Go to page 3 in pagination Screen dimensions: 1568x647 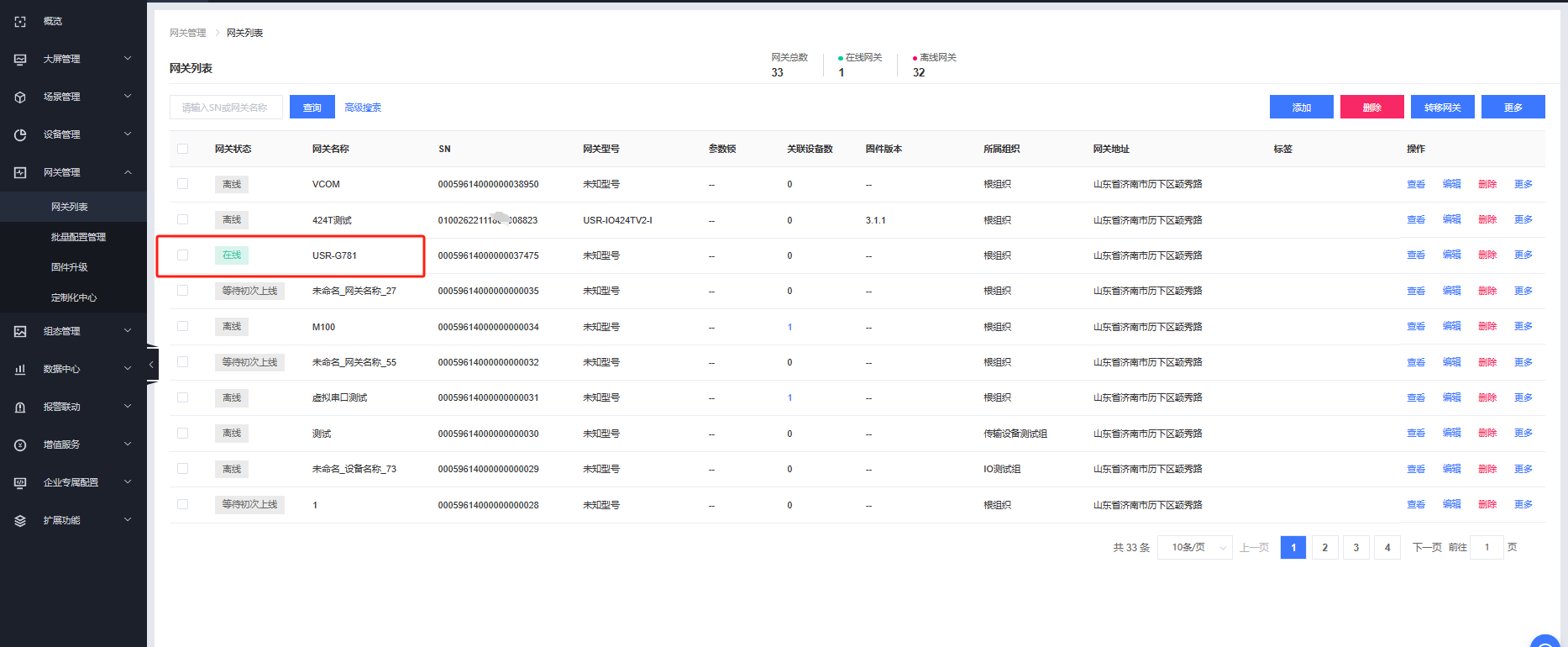[x=1356, y=548]
